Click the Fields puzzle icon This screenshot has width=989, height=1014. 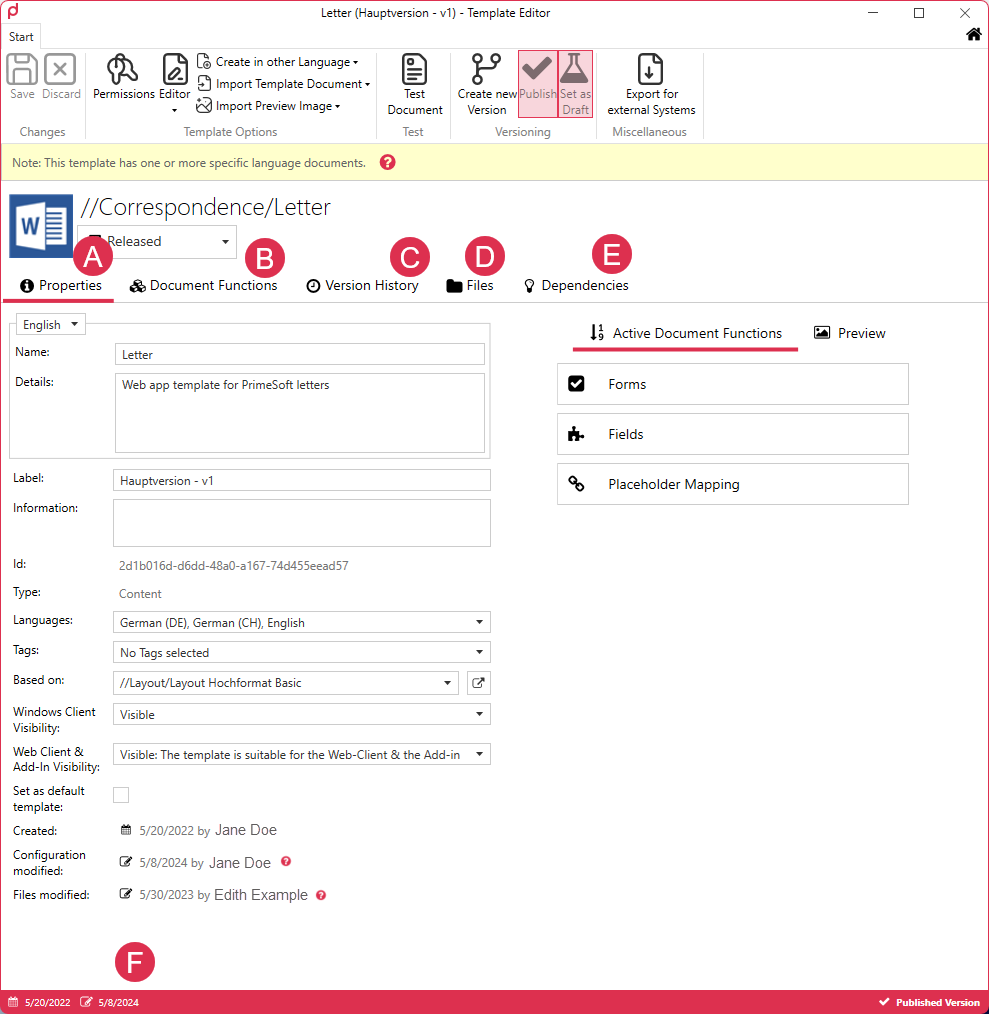pyautogui.click(x=576, y=434)
